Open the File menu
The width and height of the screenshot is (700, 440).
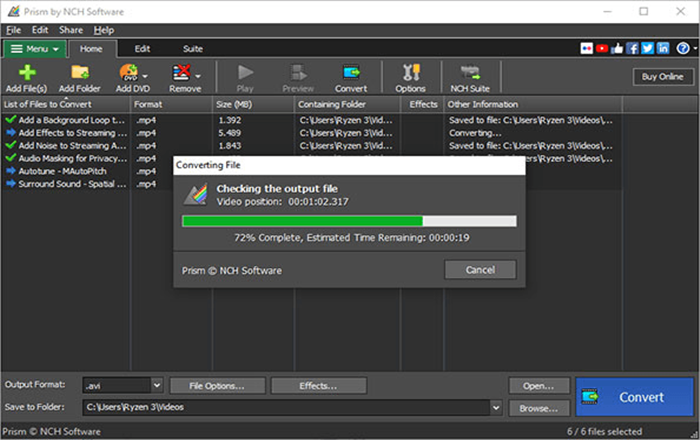click(x=13, y=30)
